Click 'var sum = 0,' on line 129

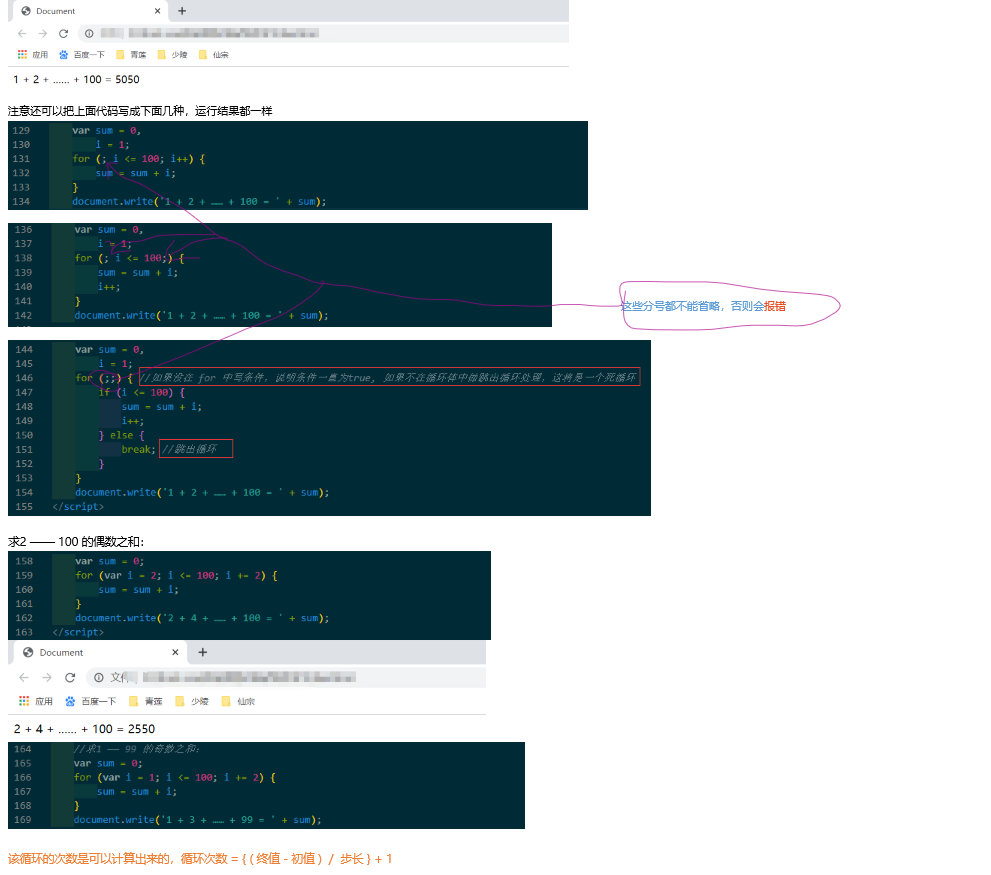pyautogui.click(x=107, y=131)
